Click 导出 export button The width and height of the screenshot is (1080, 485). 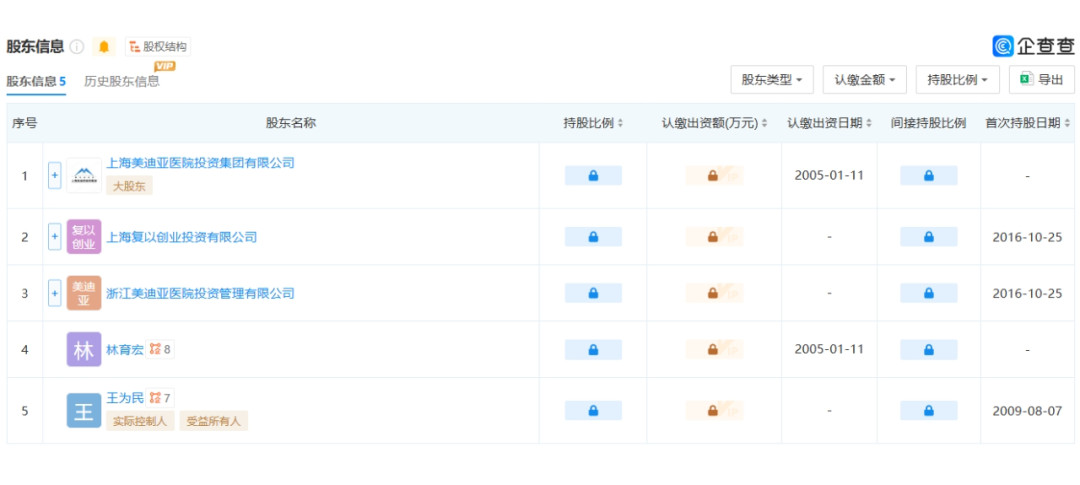coord(1041,80)
